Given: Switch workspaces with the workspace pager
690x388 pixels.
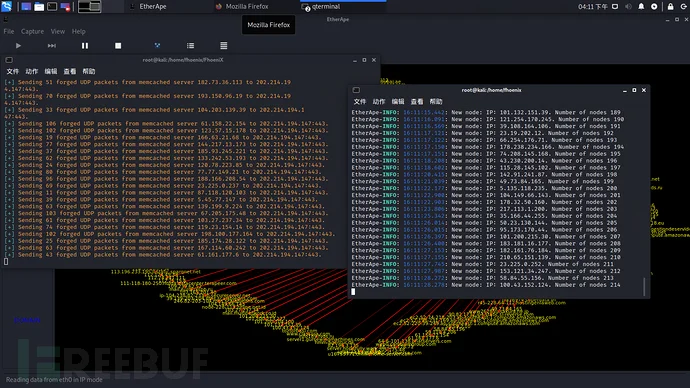Looking at the screenshot, I should pos(89,7).
